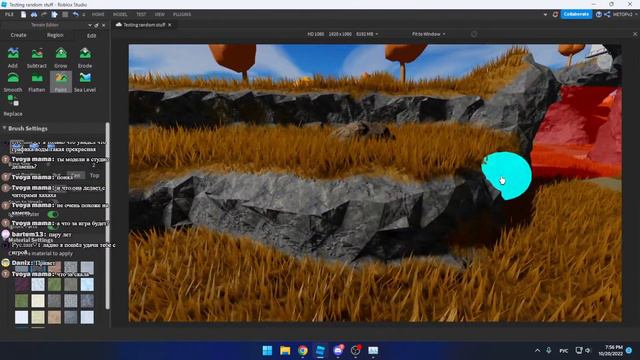Image resolution: width=640 pixels, height=360 pixels.
Task: Click the share icon beside the username
Action: pos(607,14)
